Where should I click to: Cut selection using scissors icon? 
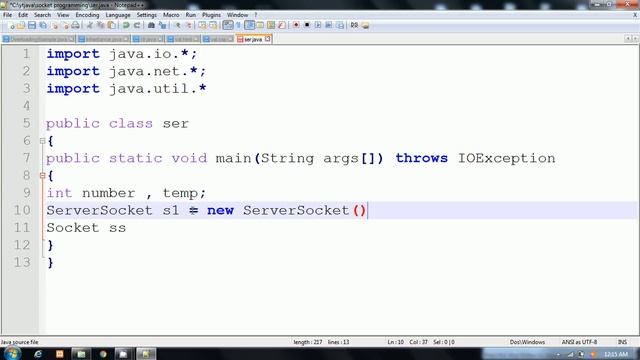coord(90,25)
